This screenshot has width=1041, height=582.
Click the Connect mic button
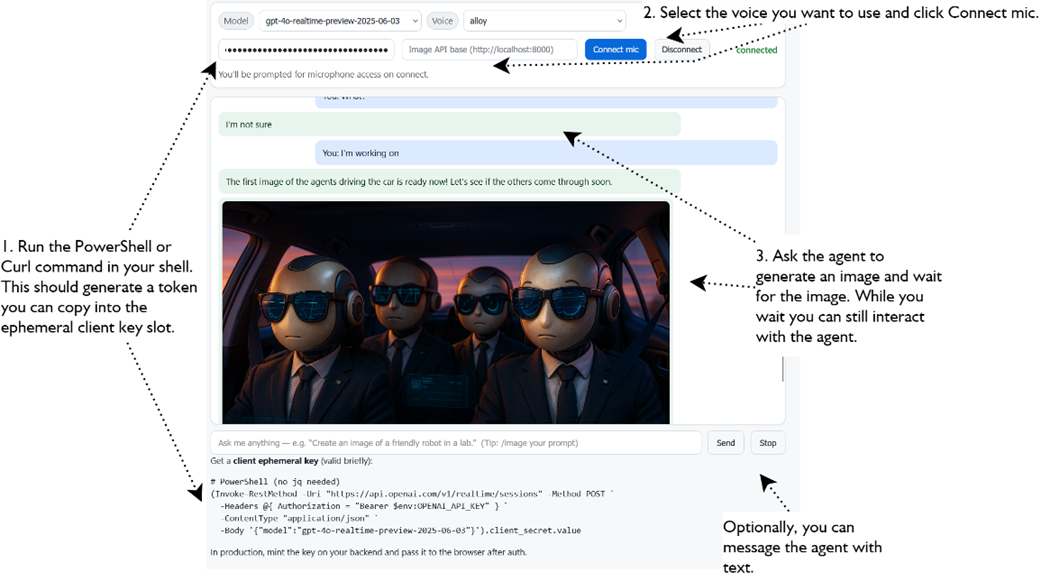pyautogui.click(x=615, y=50)
